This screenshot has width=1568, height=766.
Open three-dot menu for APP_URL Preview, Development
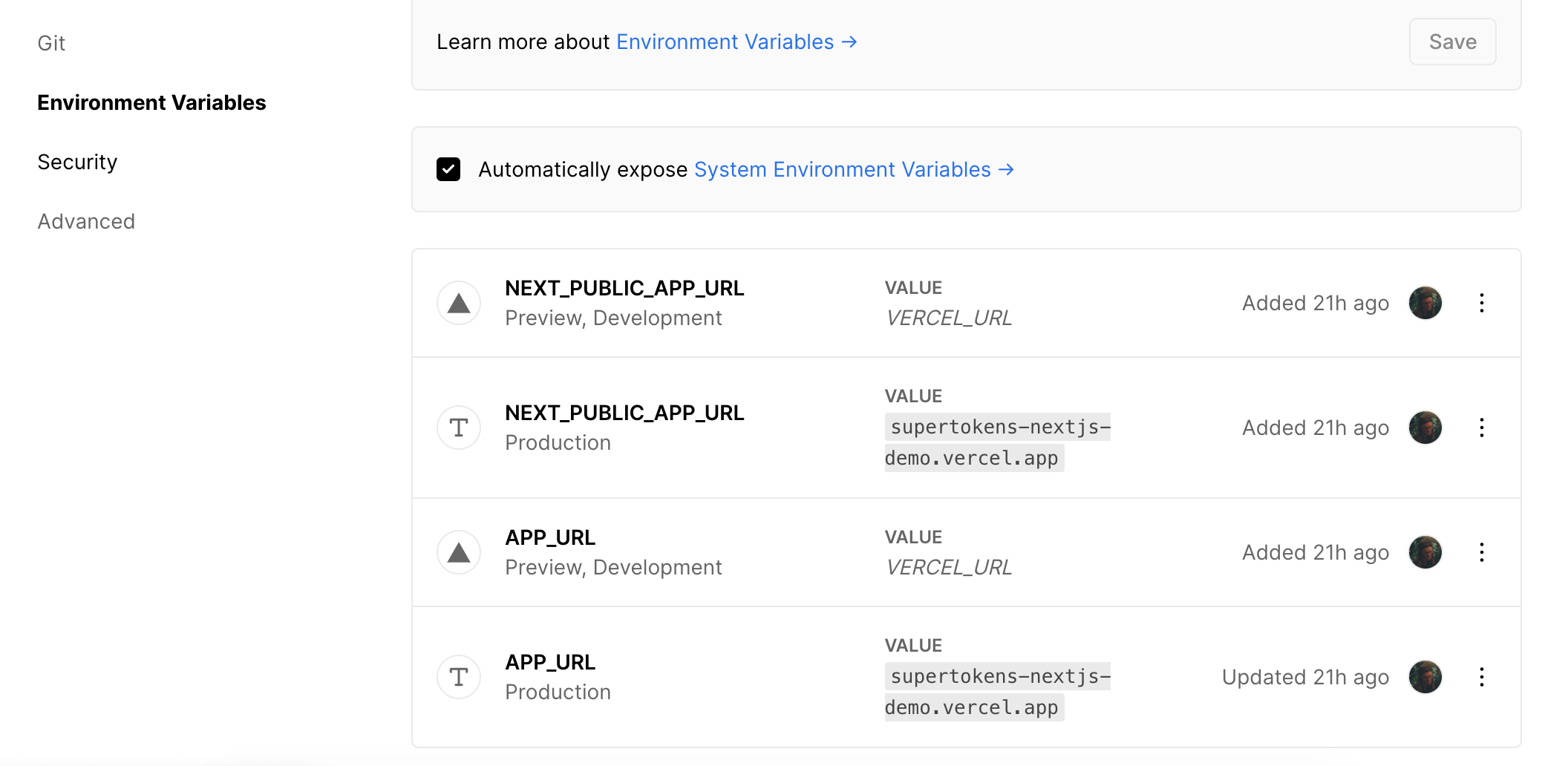pyautogui.click(x=1482, y=552)
